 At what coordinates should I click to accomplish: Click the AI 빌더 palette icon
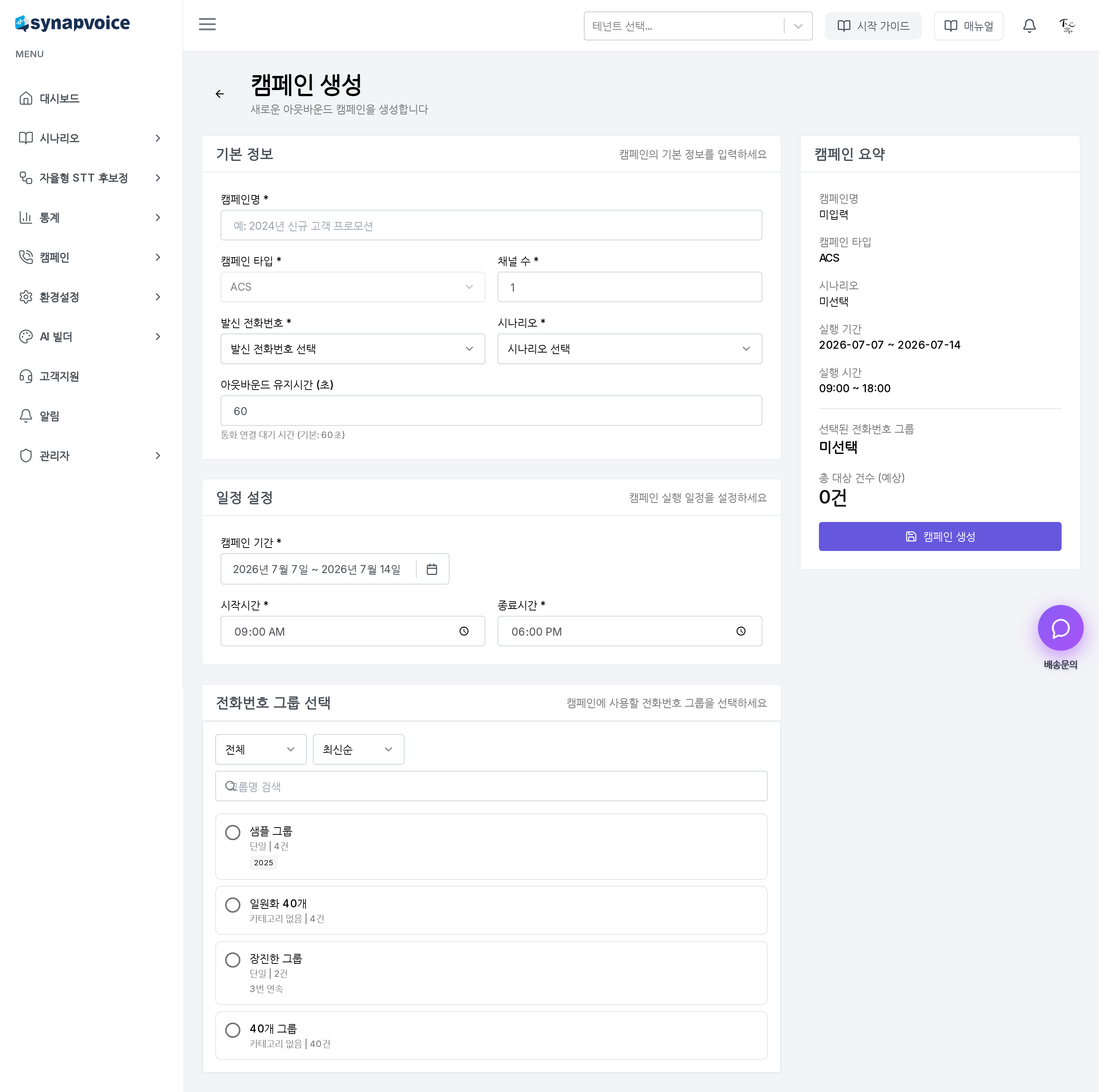[x=26, y=337]
